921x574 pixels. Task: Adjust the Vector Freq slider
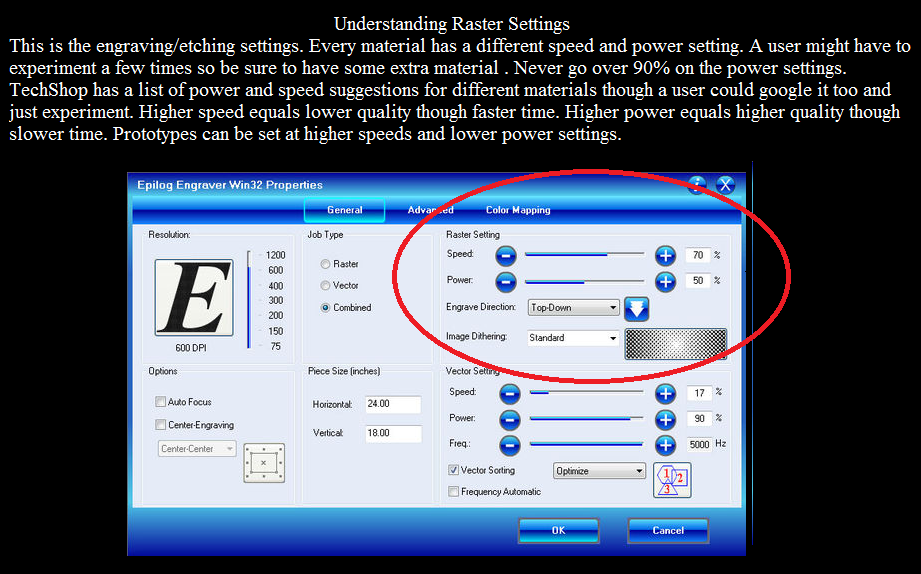click(x=586, y=445)
